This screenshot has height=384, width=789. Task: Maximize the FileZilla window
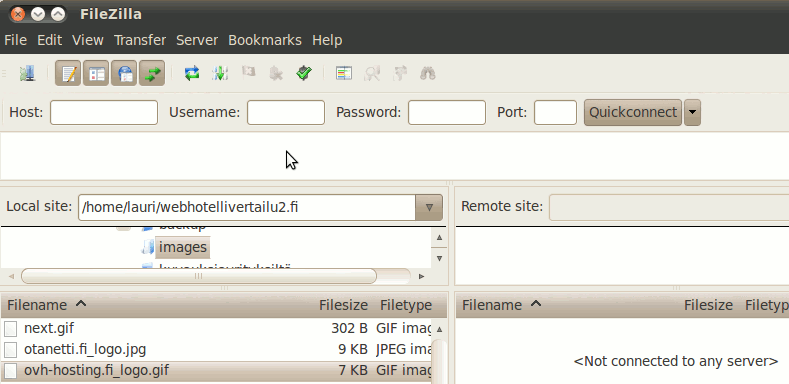coord(58,14)
